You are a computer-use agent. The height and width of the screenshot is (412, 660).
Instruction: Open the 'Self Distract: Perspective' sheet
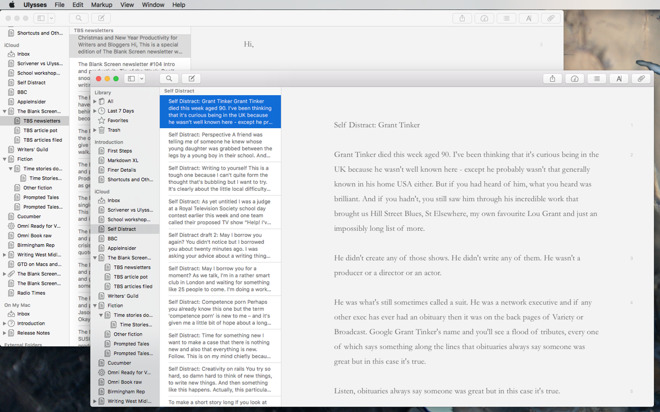(x=220, y=145)
